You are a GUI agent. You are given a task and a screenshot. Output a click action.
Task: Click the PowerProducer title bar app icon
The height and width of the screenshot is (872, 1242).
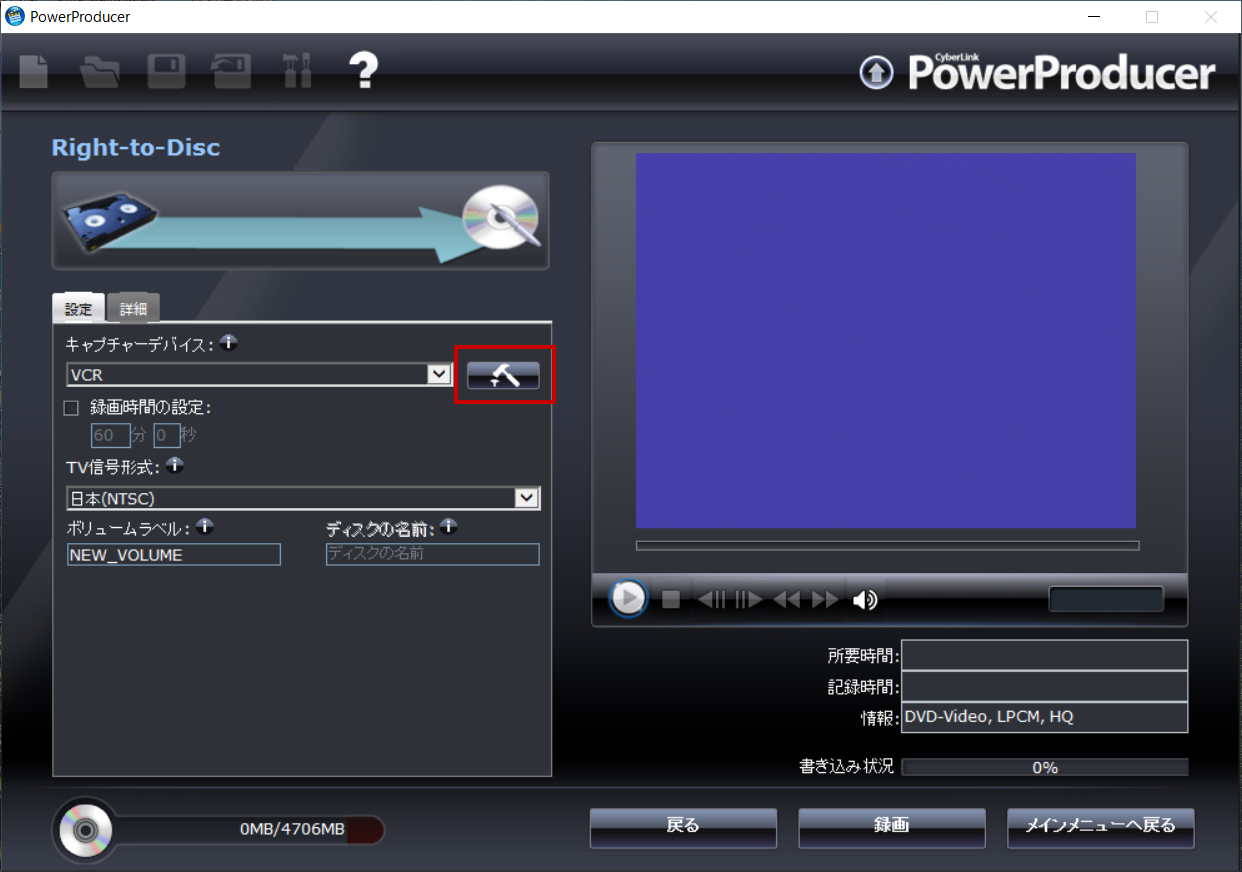coord(15,17)
